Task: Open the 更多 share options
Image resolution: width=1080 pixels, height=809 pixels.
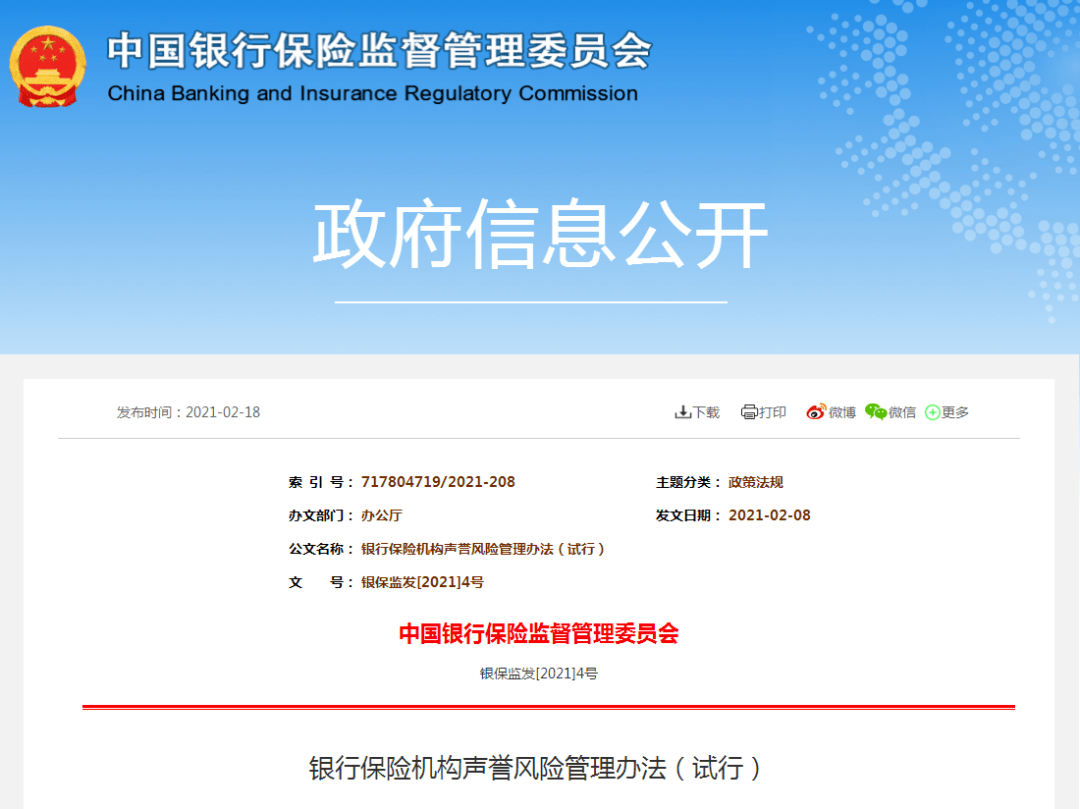Action: [955, 412]
